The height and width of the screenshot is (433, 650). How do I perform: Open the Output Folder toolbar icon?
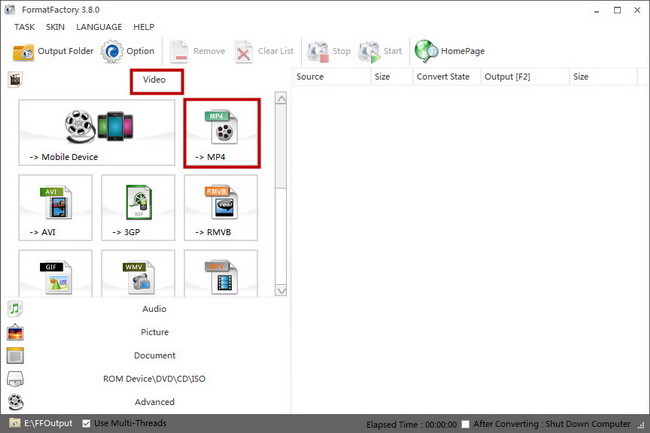(x=24, y=51)
